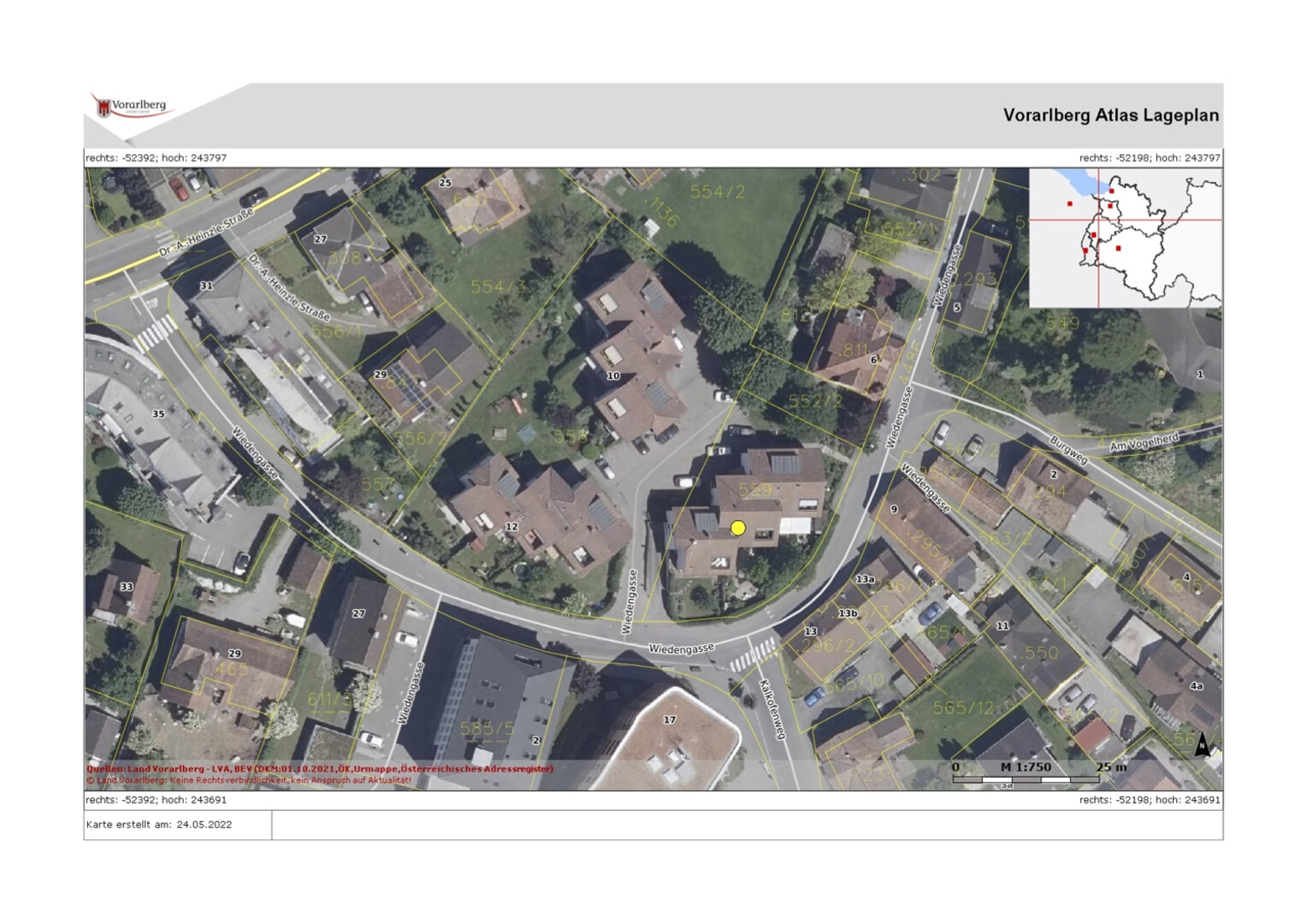Click the Karte erstellt am date field

pyautogui.click(x=159, y=825)
